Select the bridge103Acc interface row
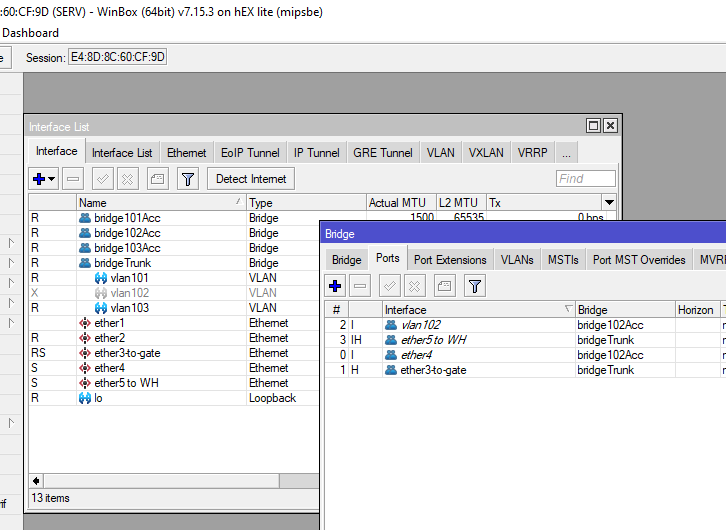 click(x=174, y=248)
